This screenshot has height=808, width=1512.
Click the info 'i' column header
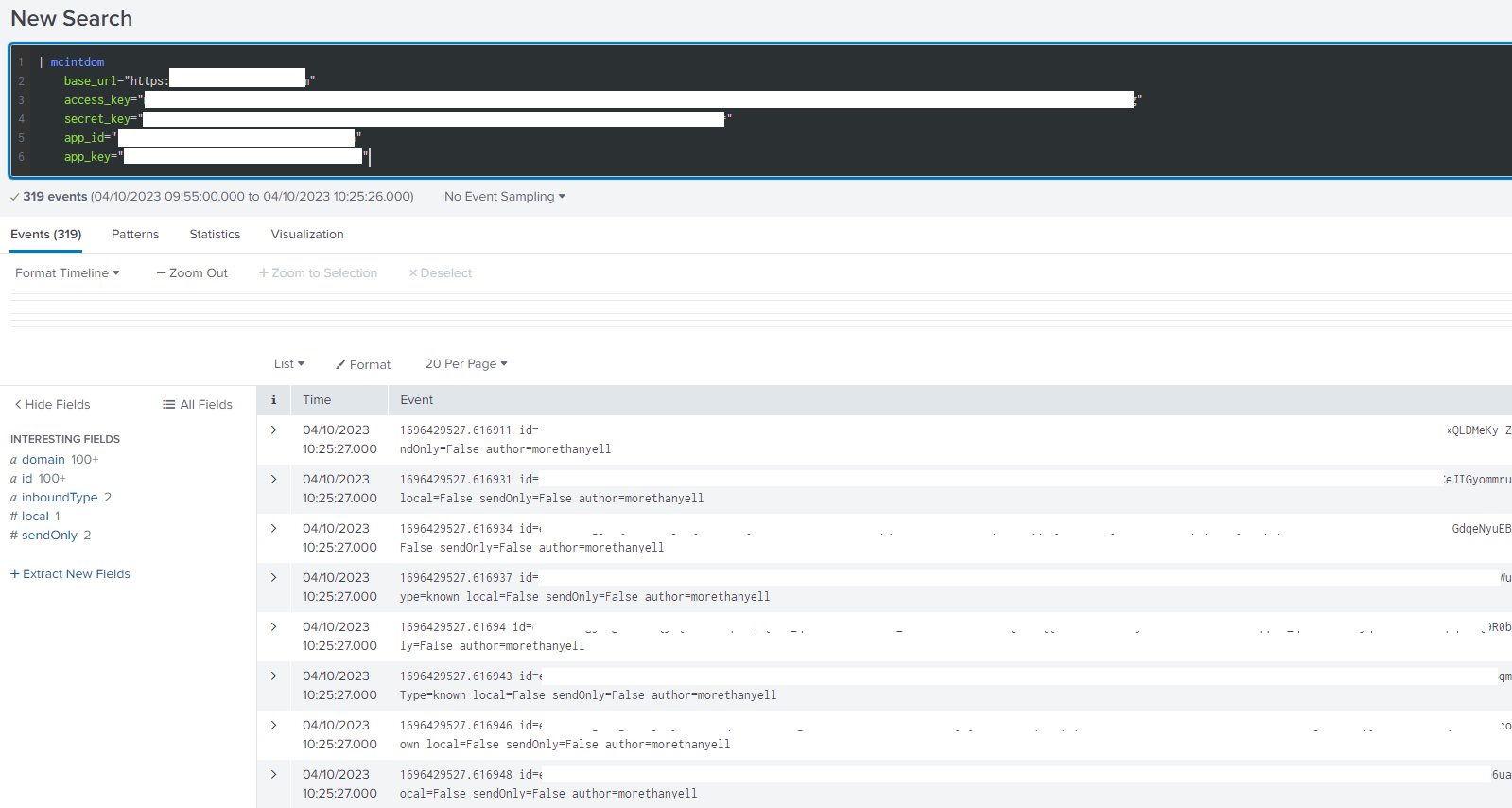pyautogui.click(x=274, y=399)
